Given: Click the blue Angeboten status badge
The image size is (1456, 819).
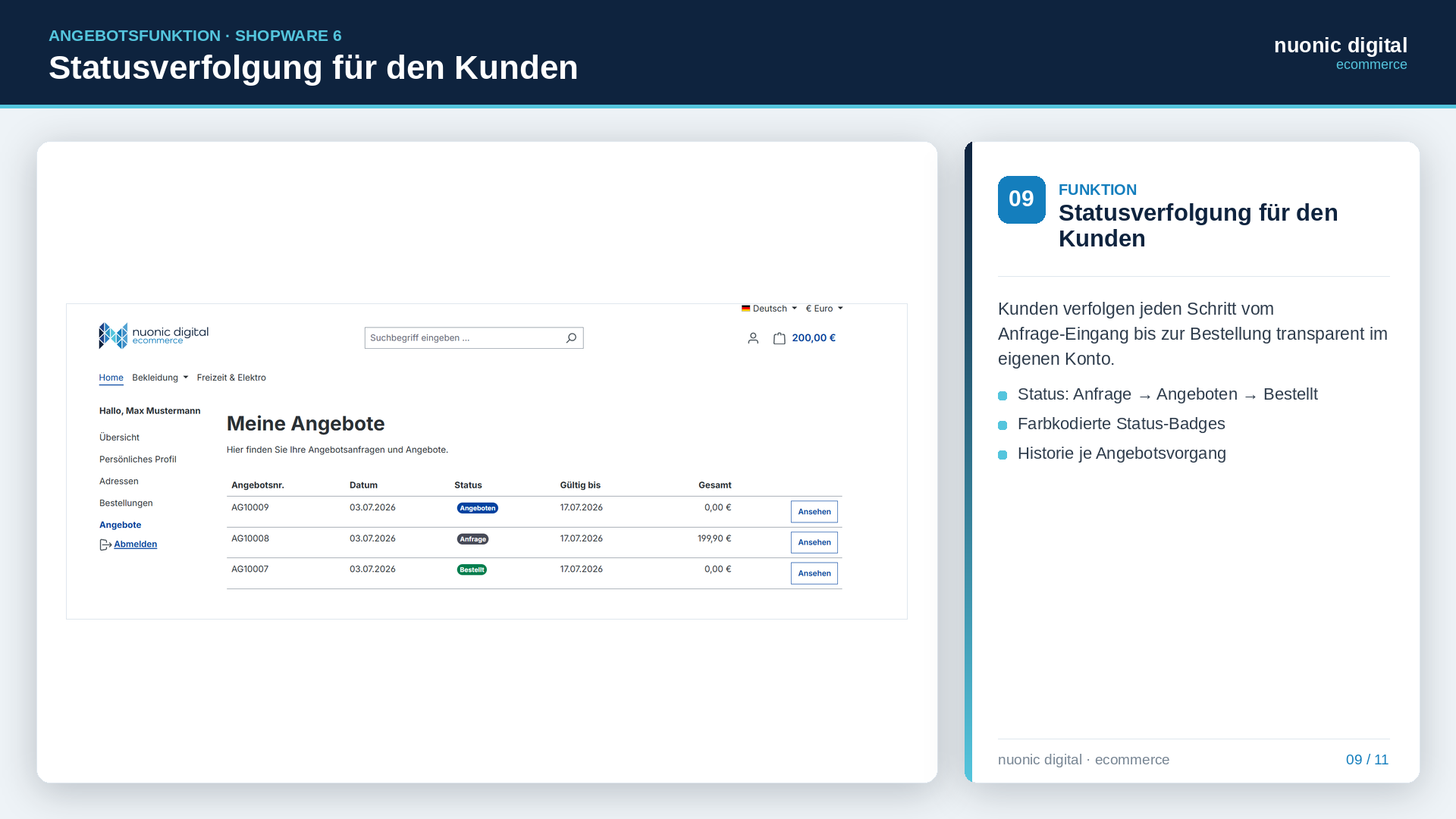Looking at the screenshot, I should [478, 508].
